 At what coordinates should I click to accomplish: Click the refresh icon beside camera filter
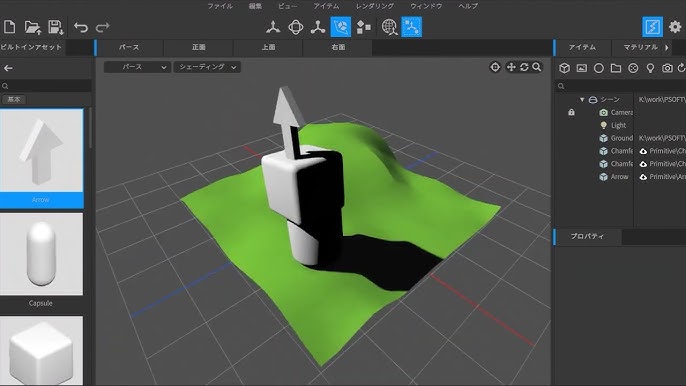tap(682, 68)
